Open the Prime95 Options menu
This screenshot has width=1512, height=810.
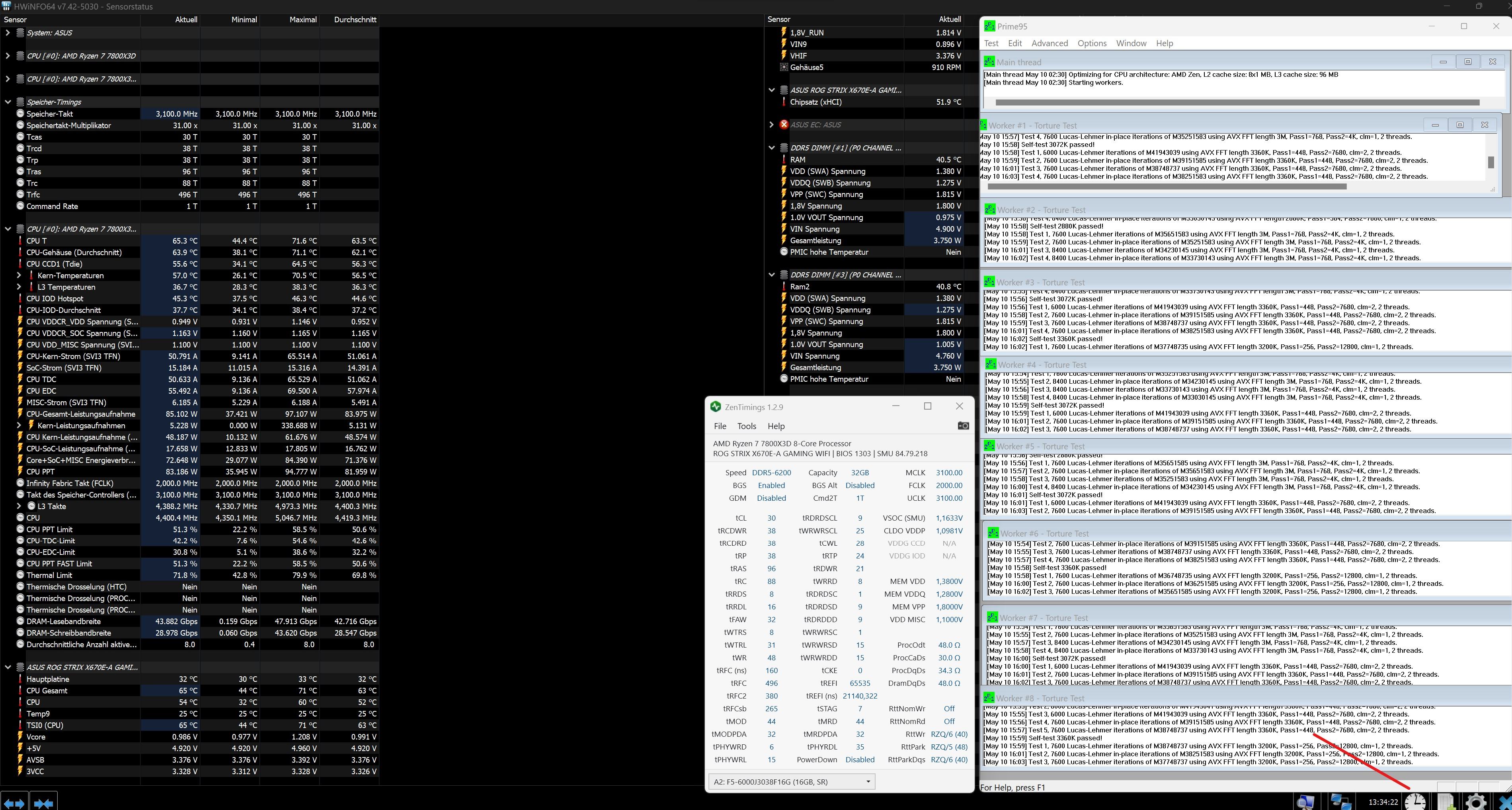1092,43
